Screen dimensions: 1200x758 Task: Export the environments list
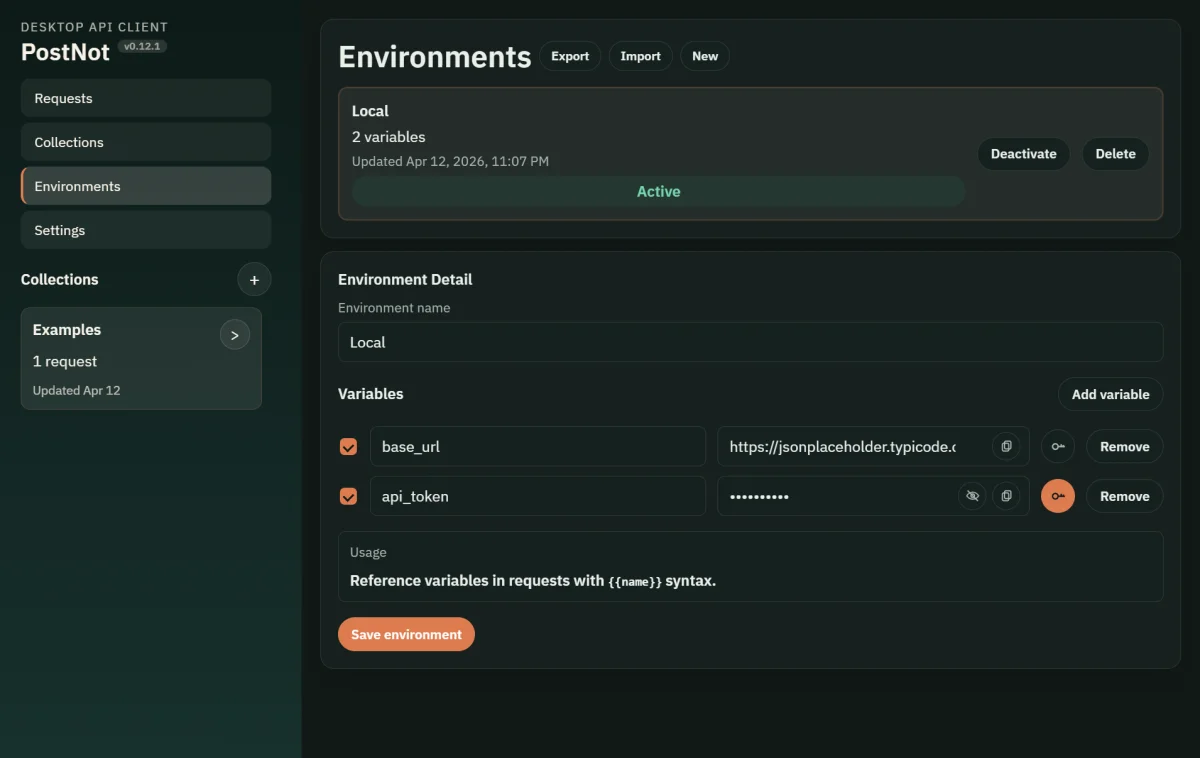570,56
